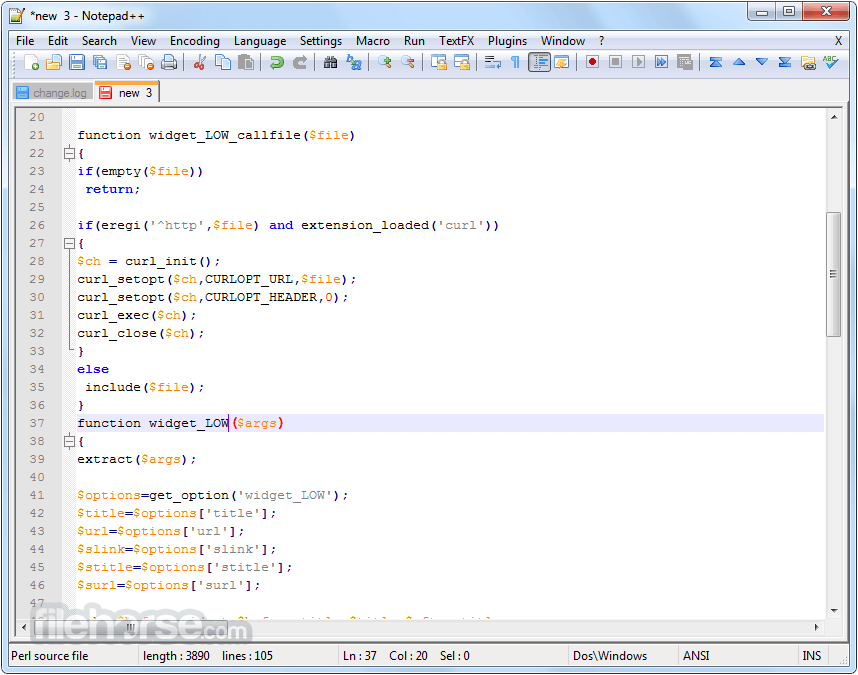Click the Save file icon

[x=77, y=62]
